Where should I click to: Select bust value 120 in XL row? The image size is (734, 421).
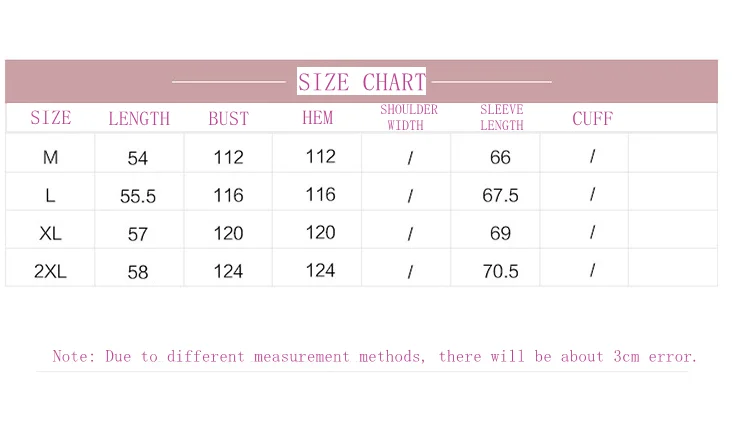tap(228, 233)
